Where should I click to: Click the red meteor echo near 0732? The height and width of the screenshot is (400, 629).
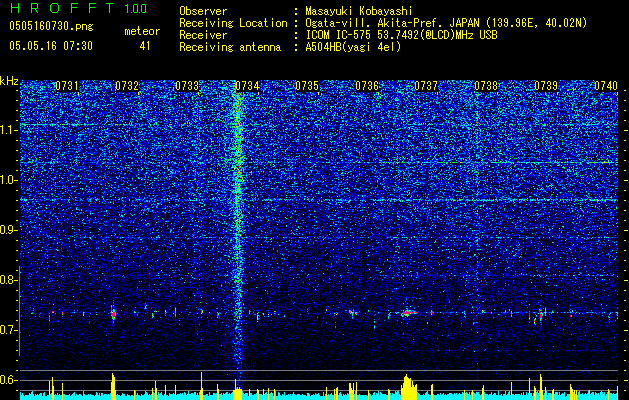[113, 313]
